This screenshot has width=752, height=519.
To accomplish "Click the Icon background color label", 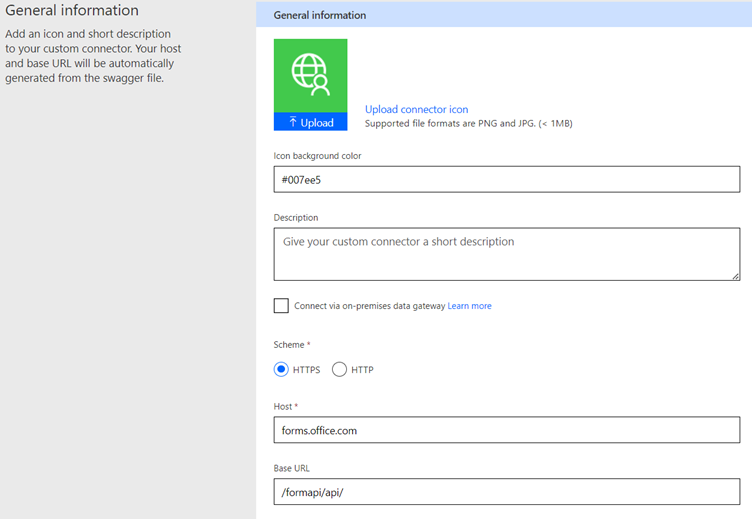I will (x=317, y=156).
